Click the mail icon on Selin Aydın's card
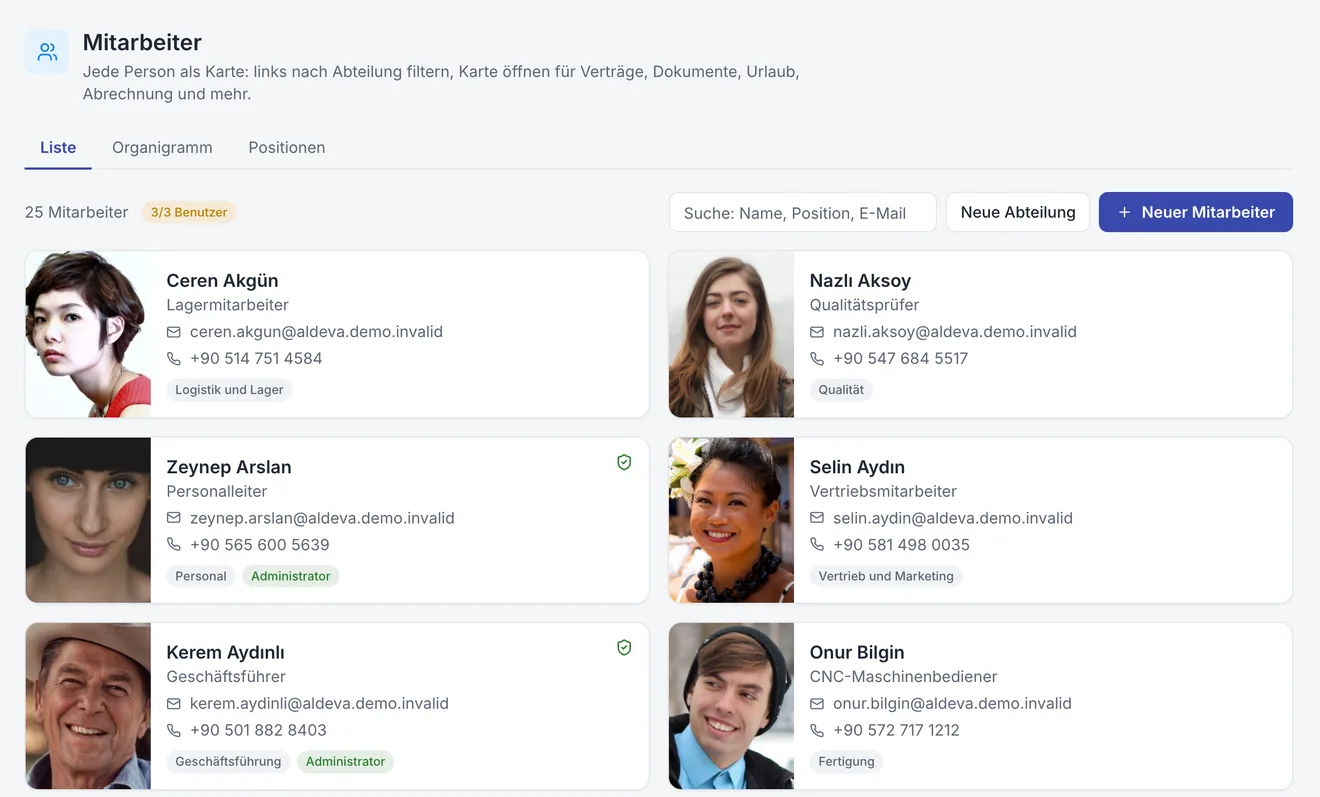The width and height of the screenshot is (1320, 797). coord(817,518)
